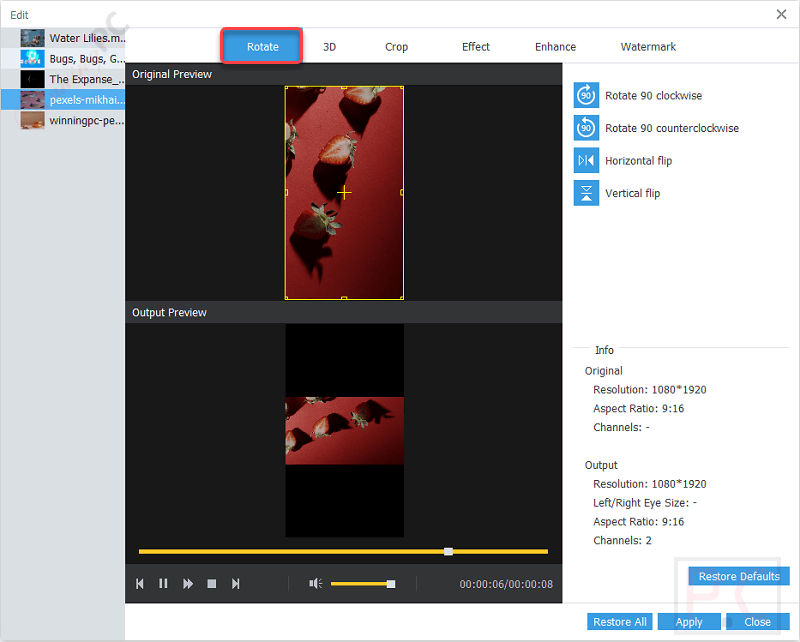Close the Edit dialog with X
This screenshot has width=800, height=642.
tap(781, 14)
